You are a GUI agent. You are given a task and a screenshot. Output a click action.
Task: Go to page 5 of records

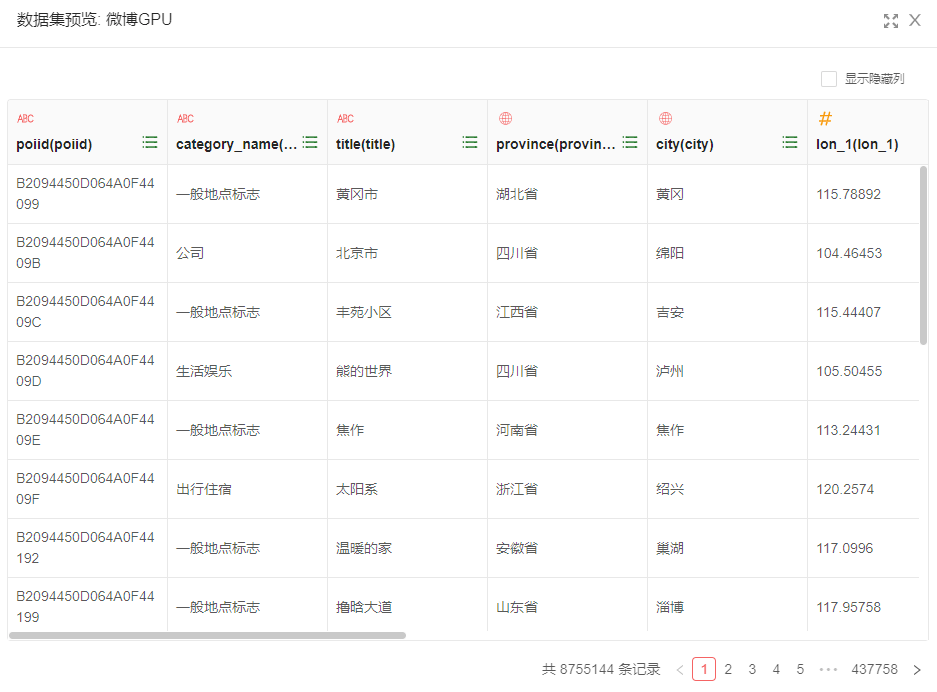pyautogui.click(x=800, y=669)
